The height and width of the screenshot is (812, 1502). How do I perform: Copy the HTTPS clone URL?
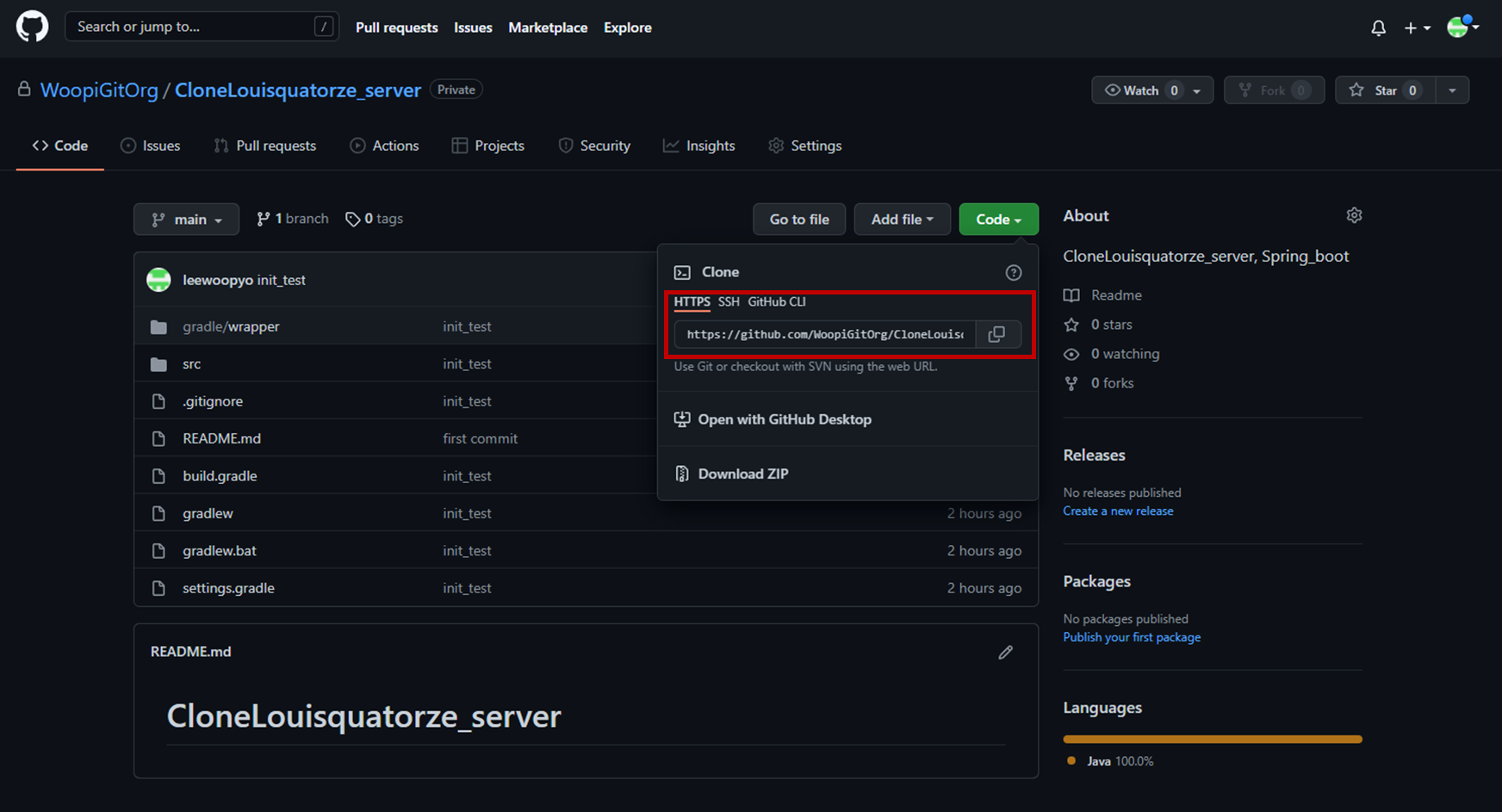996,334
